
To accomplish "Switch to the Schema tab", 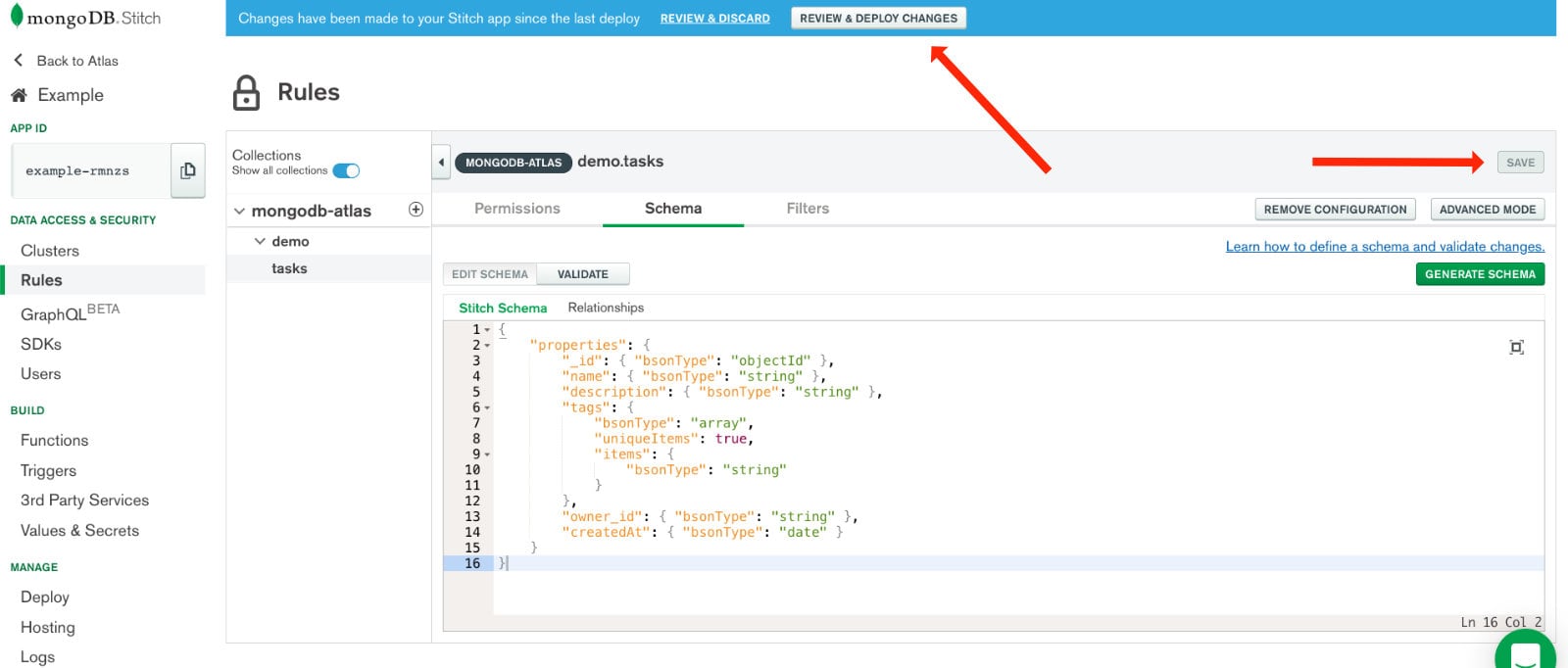I will click(673, 209).
